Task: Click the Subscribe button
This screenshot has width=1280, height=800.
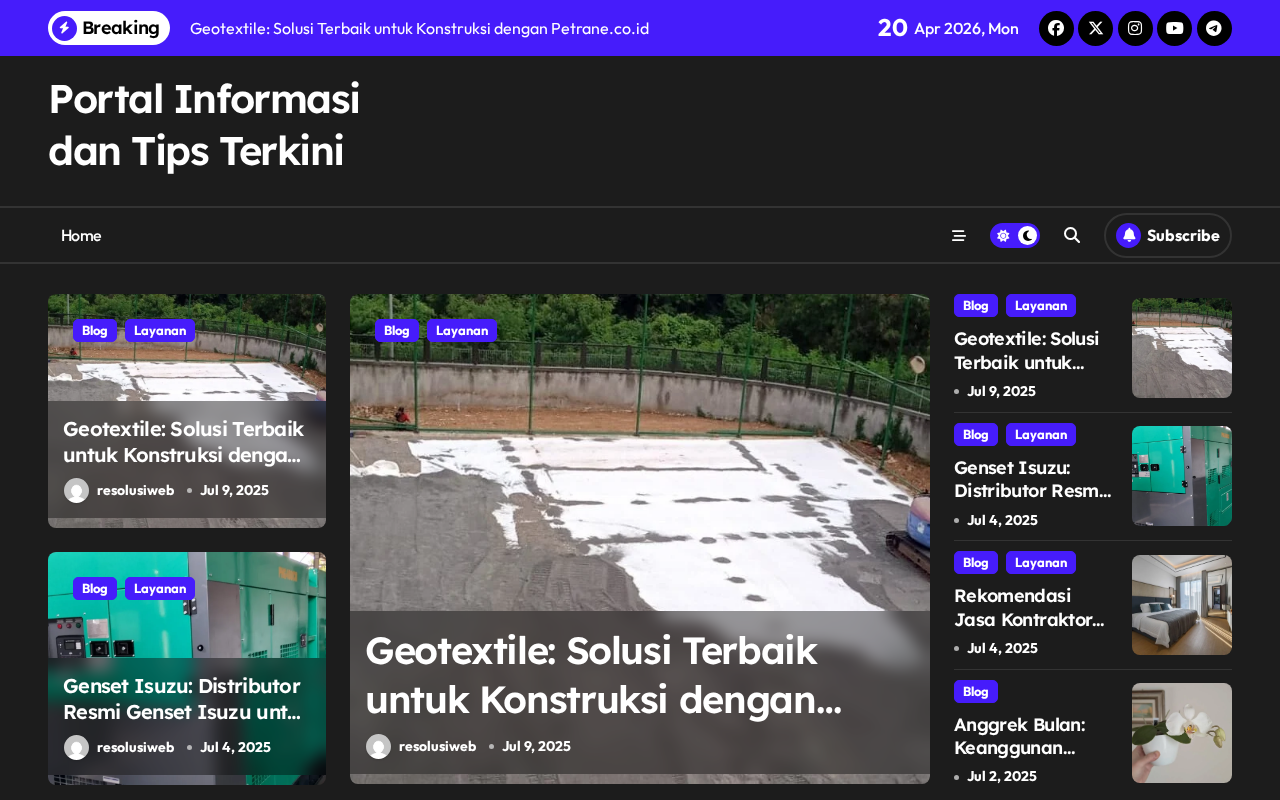Action: (x=1168, y=235)
